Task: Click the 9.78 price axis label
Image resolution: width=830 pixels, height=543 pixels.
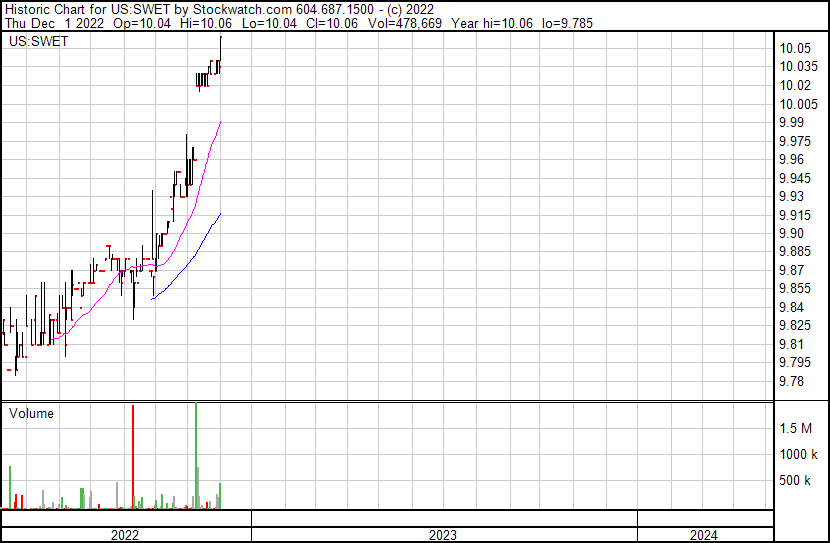Action: (792, 381)
